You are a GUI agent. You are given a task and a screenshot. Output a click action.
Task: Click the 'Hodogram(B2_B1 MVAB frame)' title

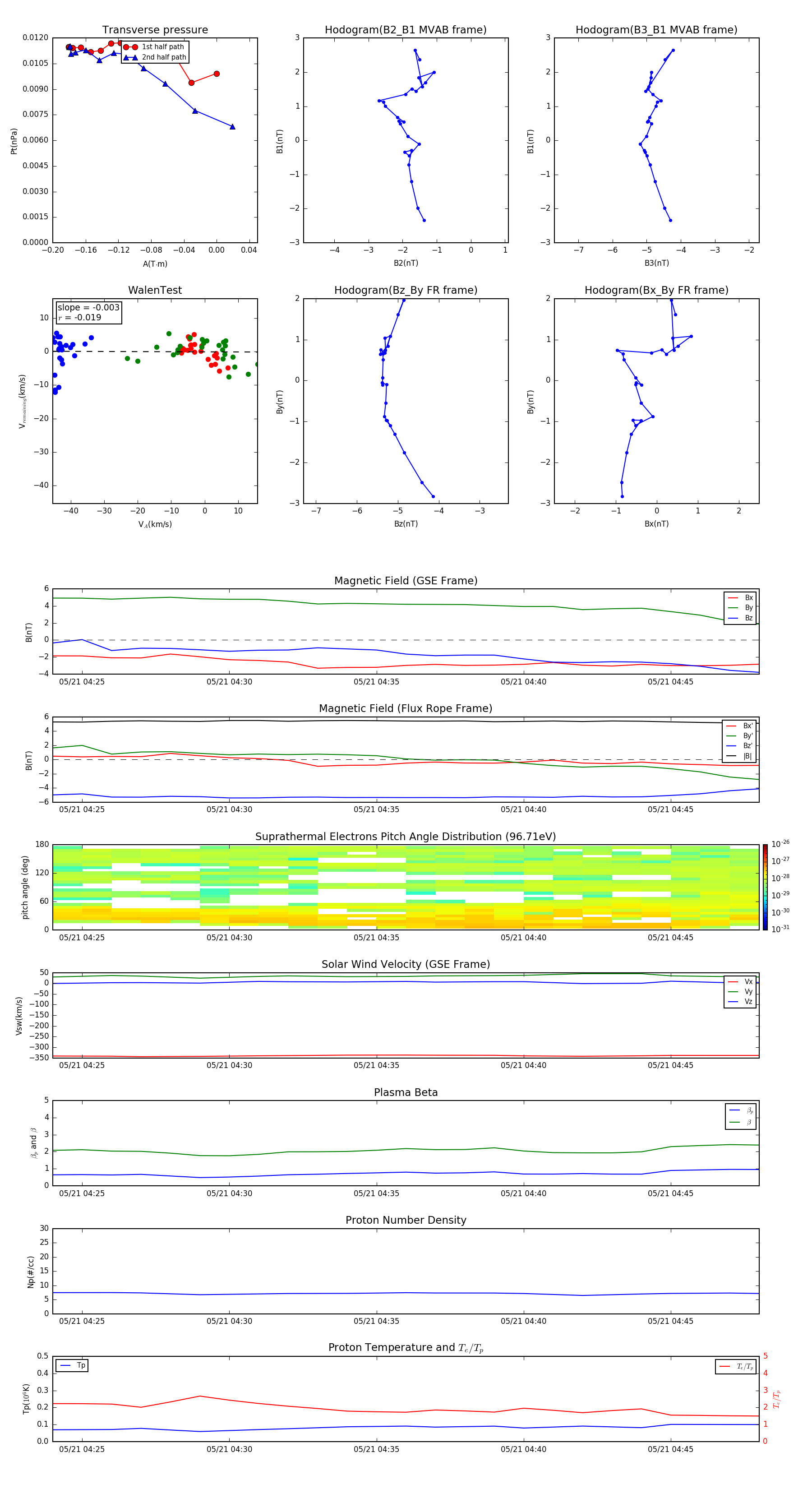(406, 29)
